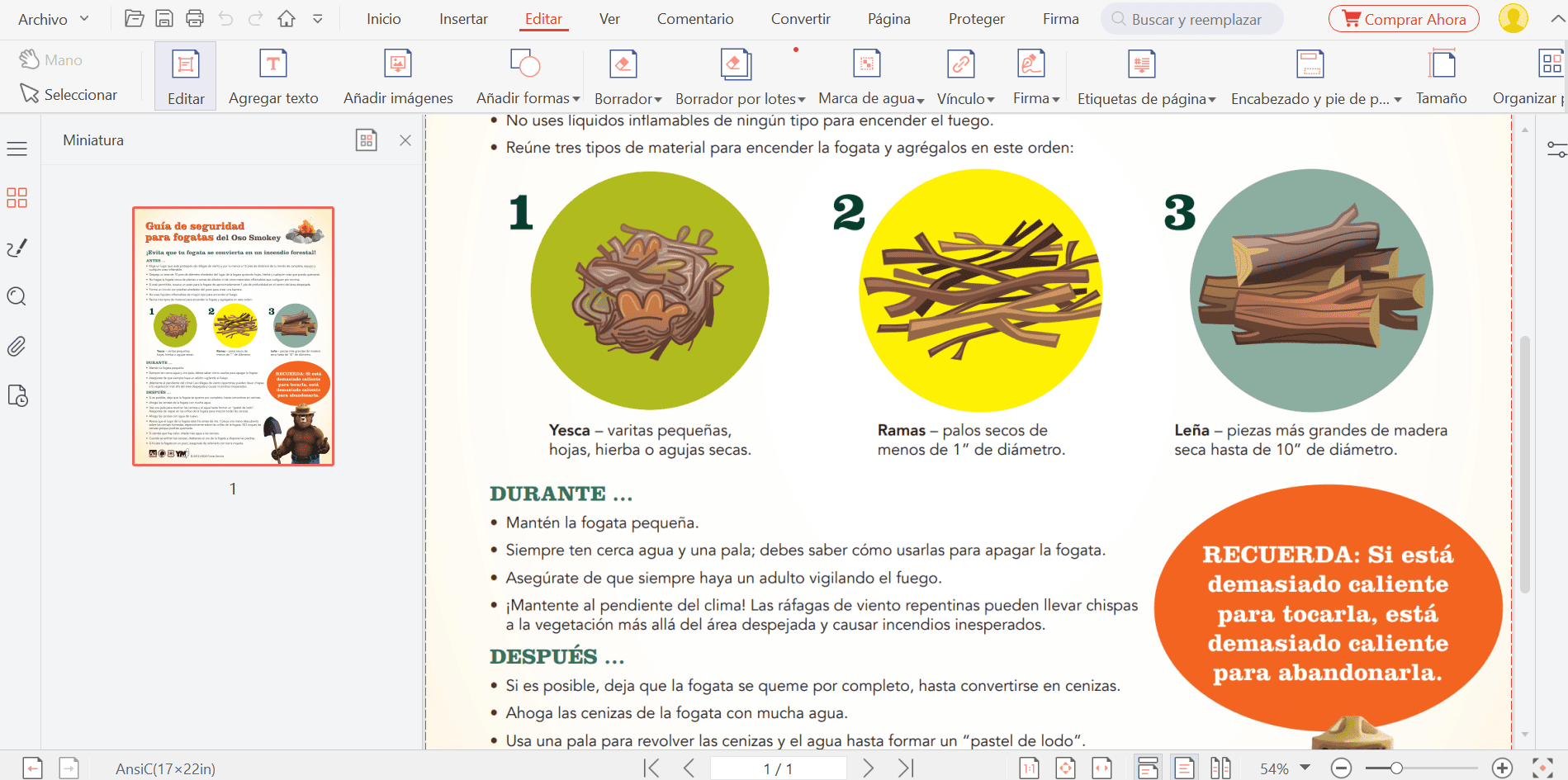Open the Añadir imágenes tool
This screenshot has height=780, width=1568.
(398, 75)
